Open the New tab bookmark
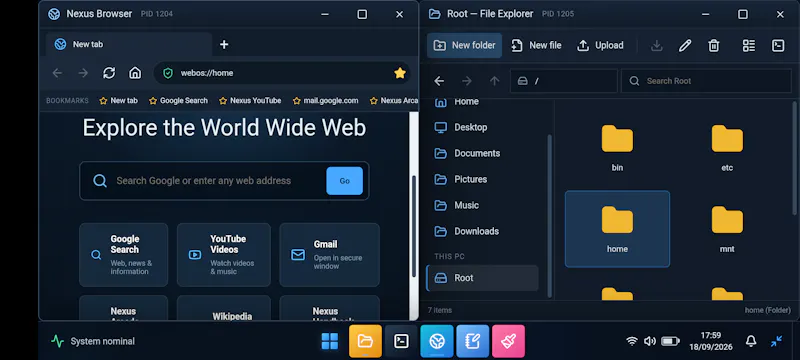Viewport: 800px width, 360px height. (x=118, y=100)
